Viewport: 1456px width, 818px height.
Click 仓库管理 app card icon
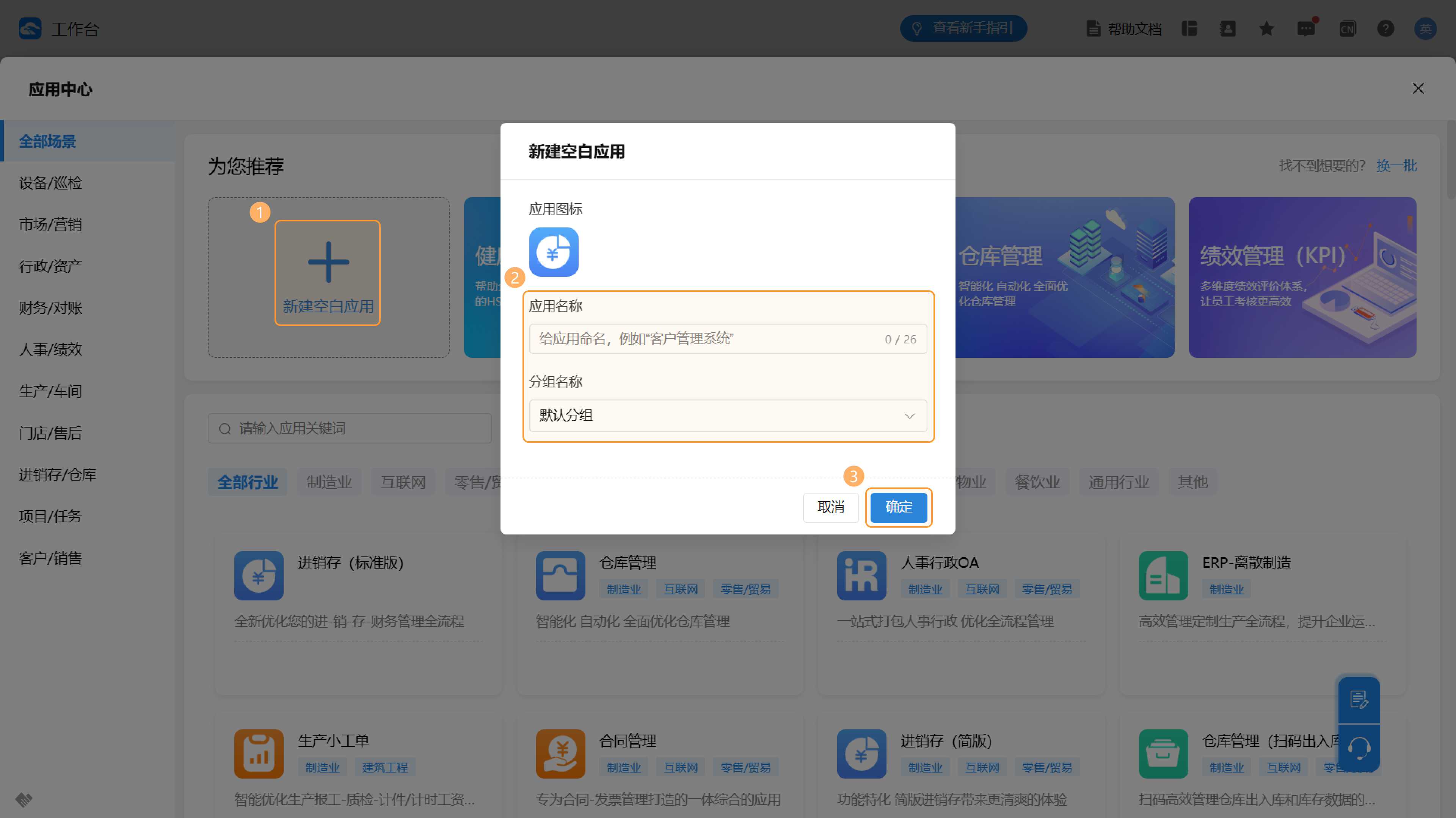560,576
